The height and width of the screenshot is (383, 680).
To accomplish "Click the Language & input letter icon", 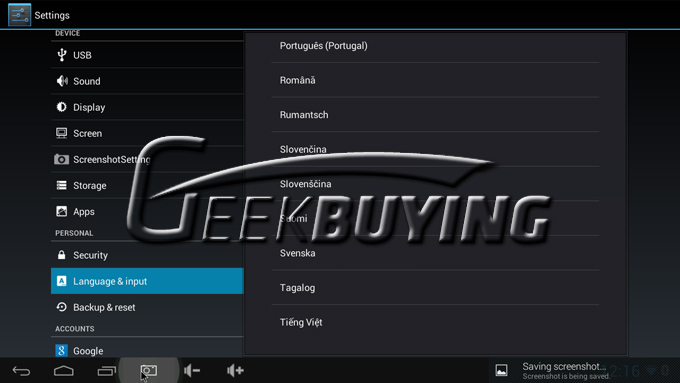I will 62,281.
